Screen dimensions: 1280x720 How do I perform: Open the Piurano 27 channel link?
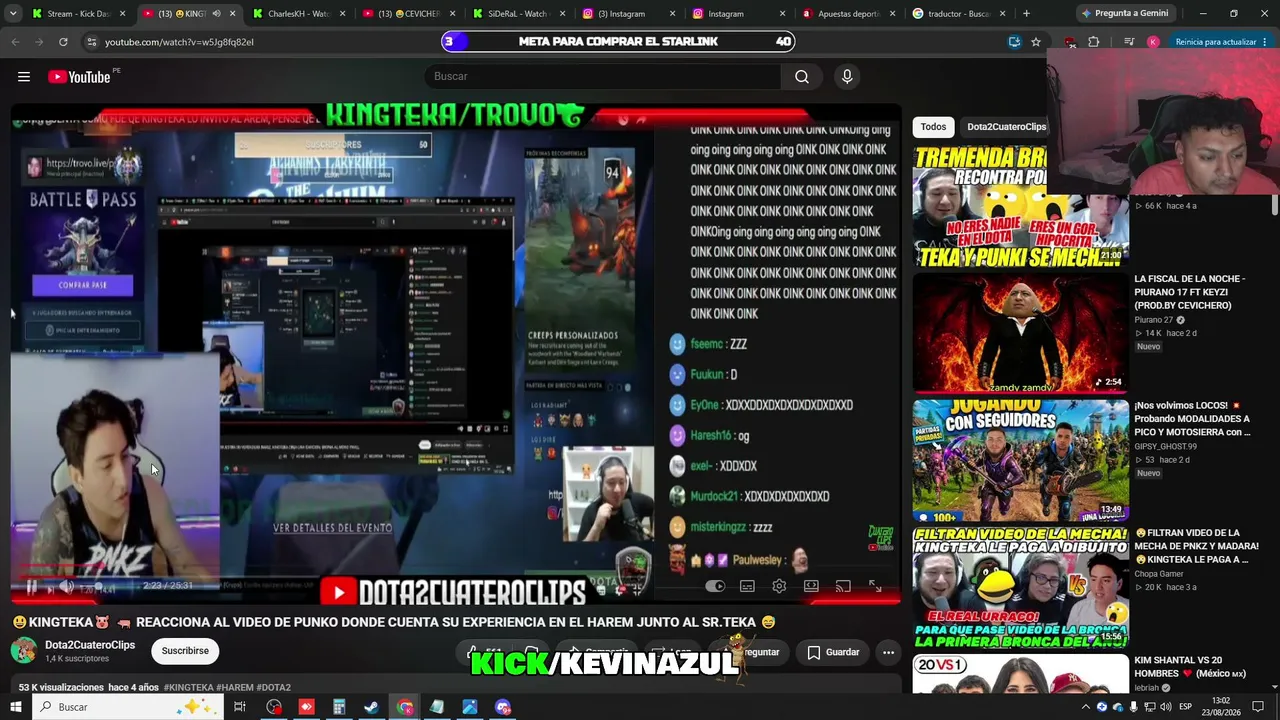pos(1154,320)
